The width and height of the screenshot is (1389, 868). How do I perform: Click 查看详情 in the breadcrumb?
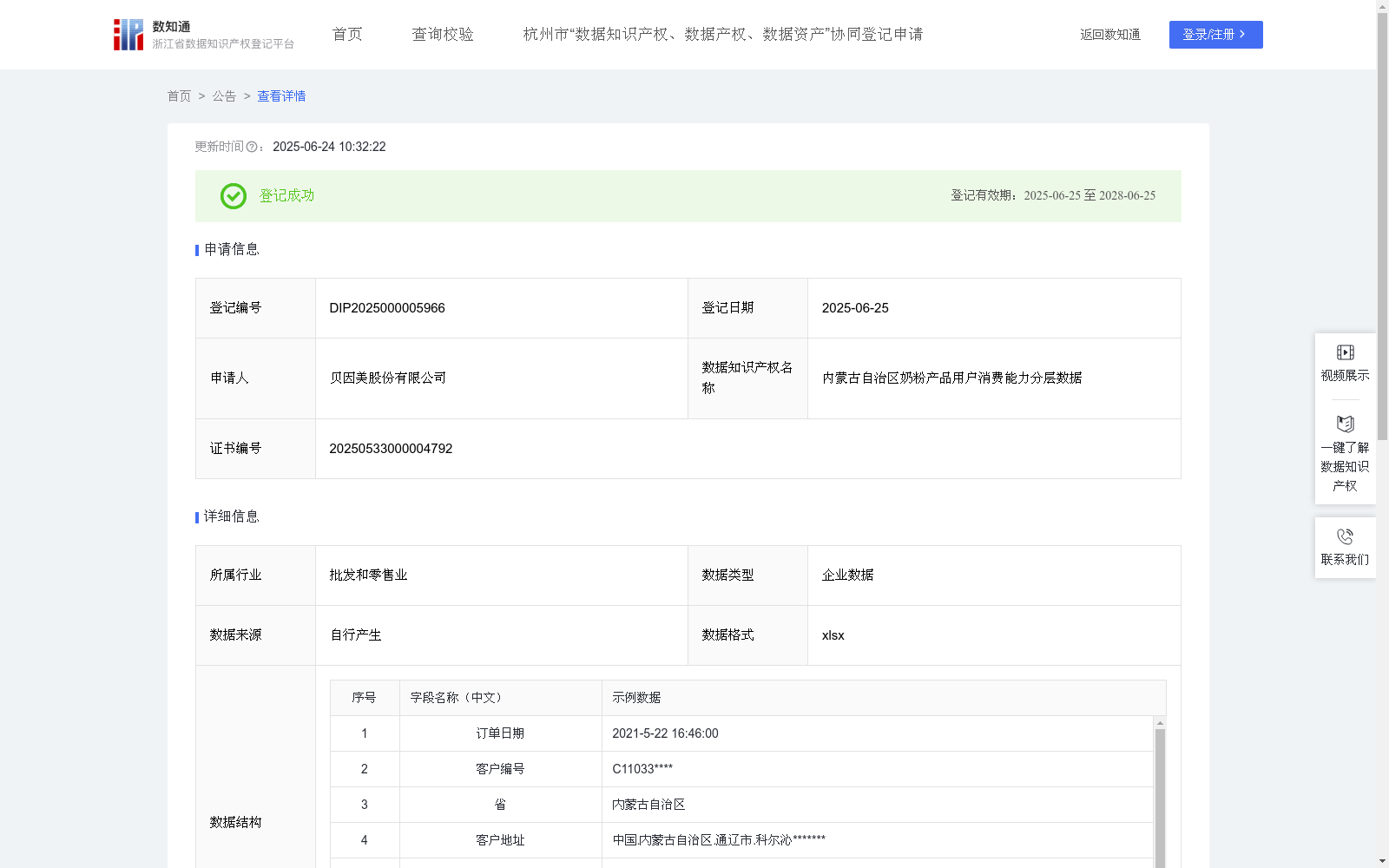coord(281,96)
